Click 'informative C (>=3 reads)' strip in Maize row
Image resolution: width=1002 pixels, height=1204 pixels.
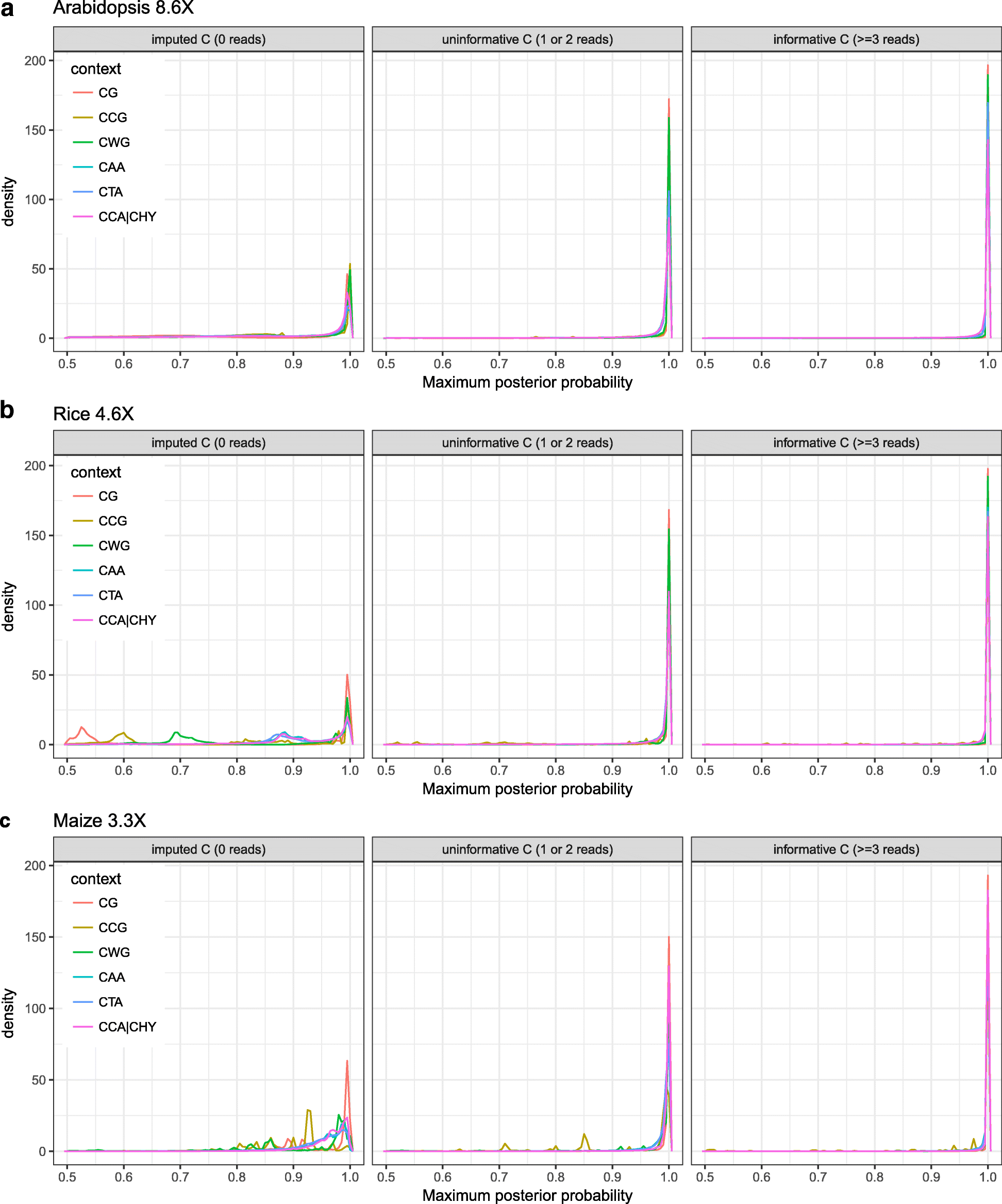[x=846, y=849]
